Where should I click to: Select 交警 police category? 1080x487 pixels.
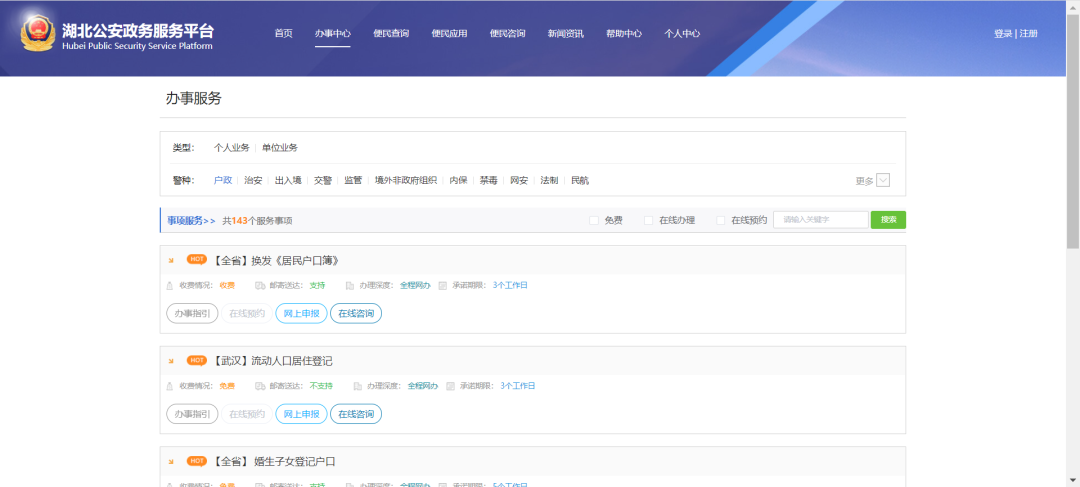(323, 180)
